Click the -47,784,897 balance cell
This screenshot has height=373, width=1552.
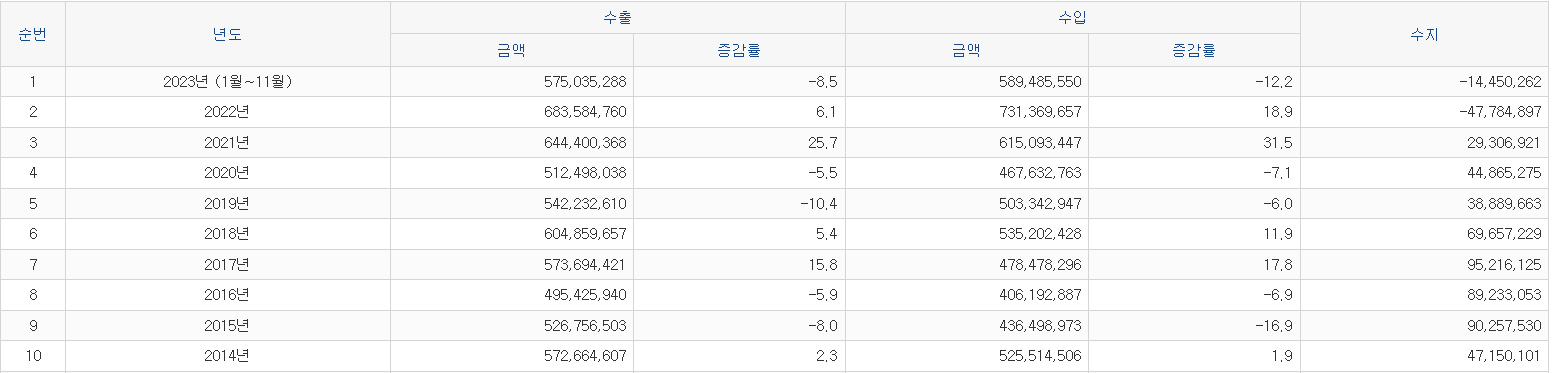(1424, 112)
